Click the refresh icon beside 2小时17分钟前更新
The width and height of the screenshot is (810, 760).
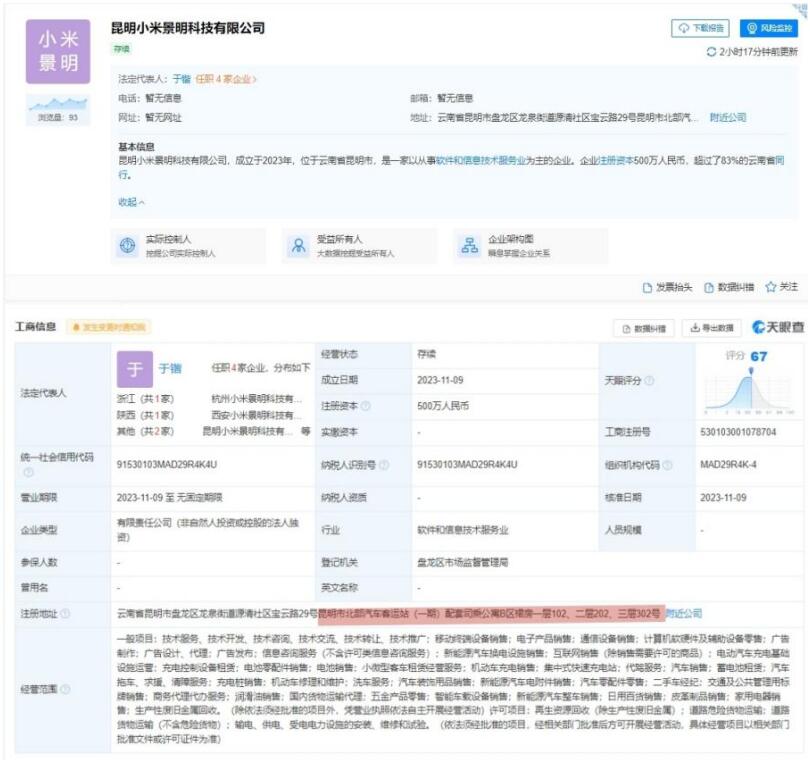711,51
